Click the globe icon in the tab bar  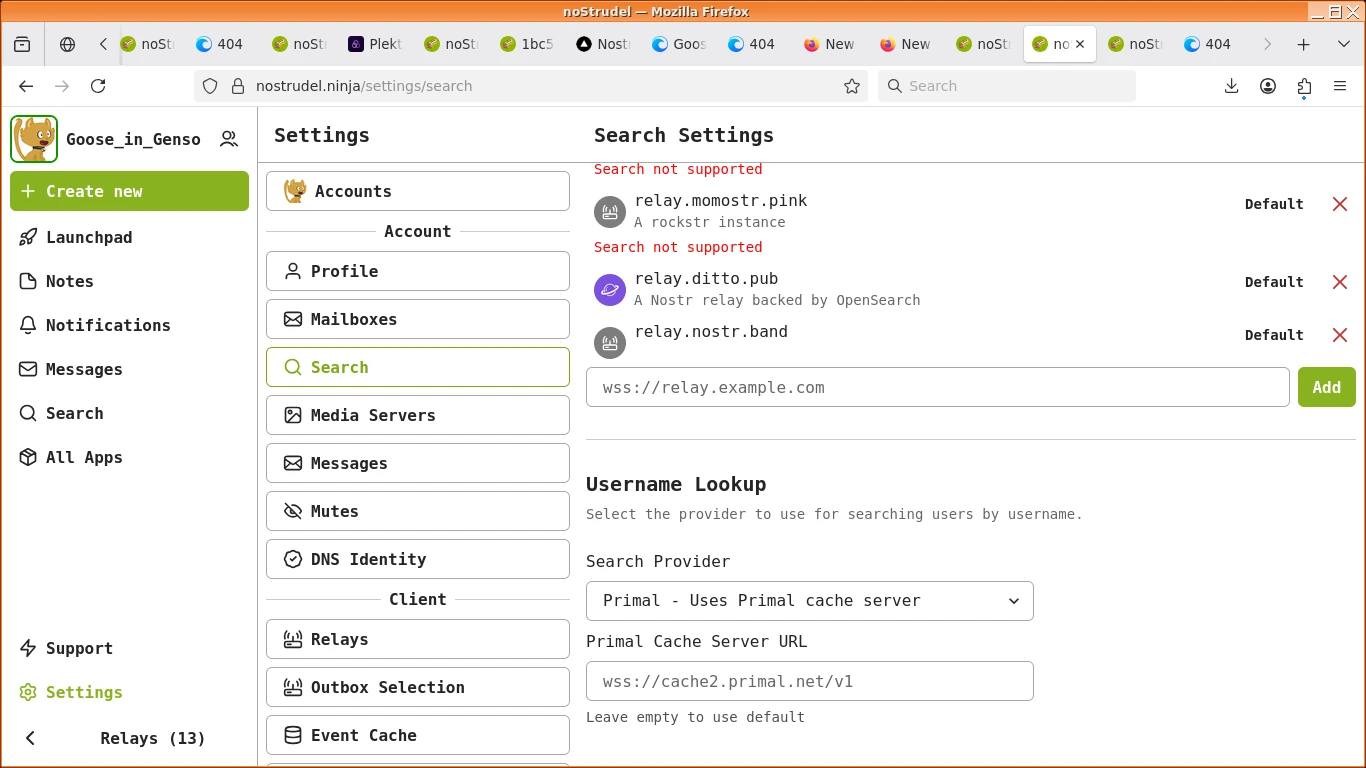(68, 44)
